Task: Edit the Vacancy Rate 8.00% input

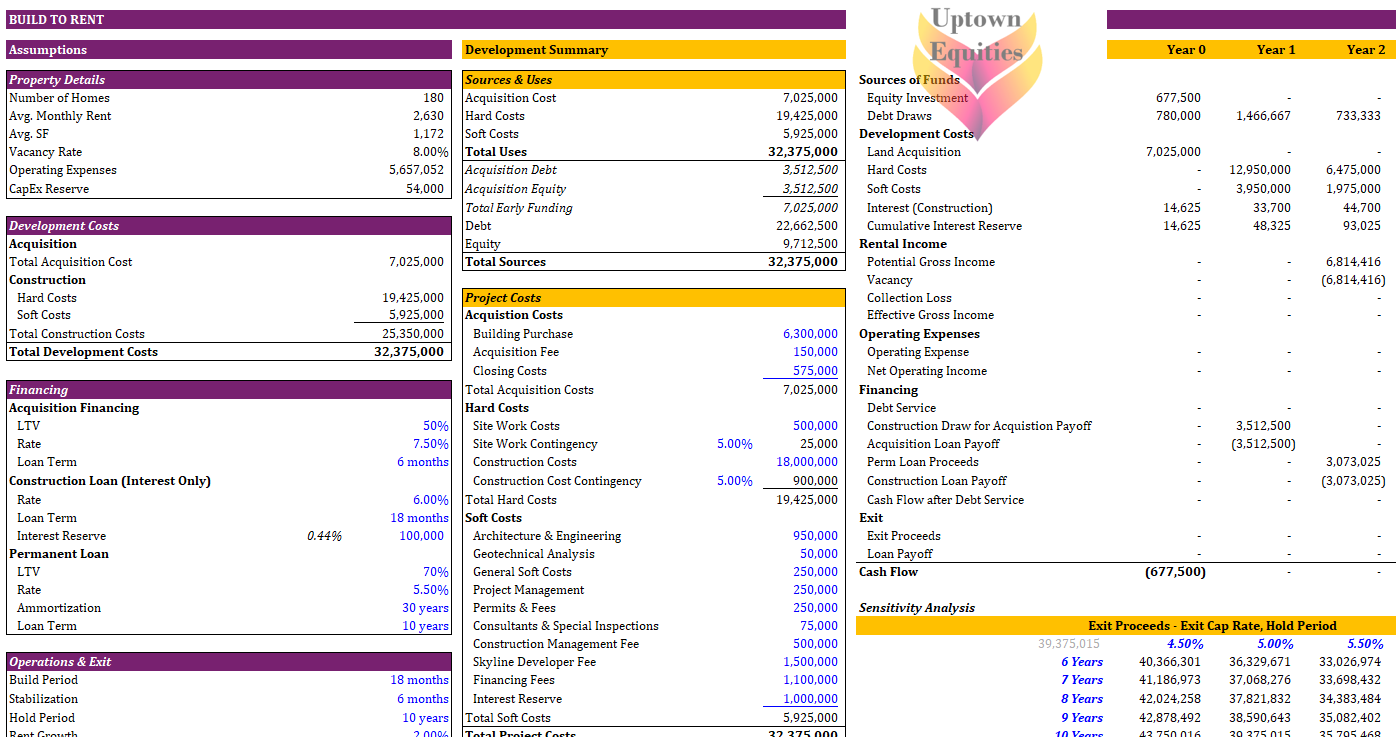Action: (430, 151)
